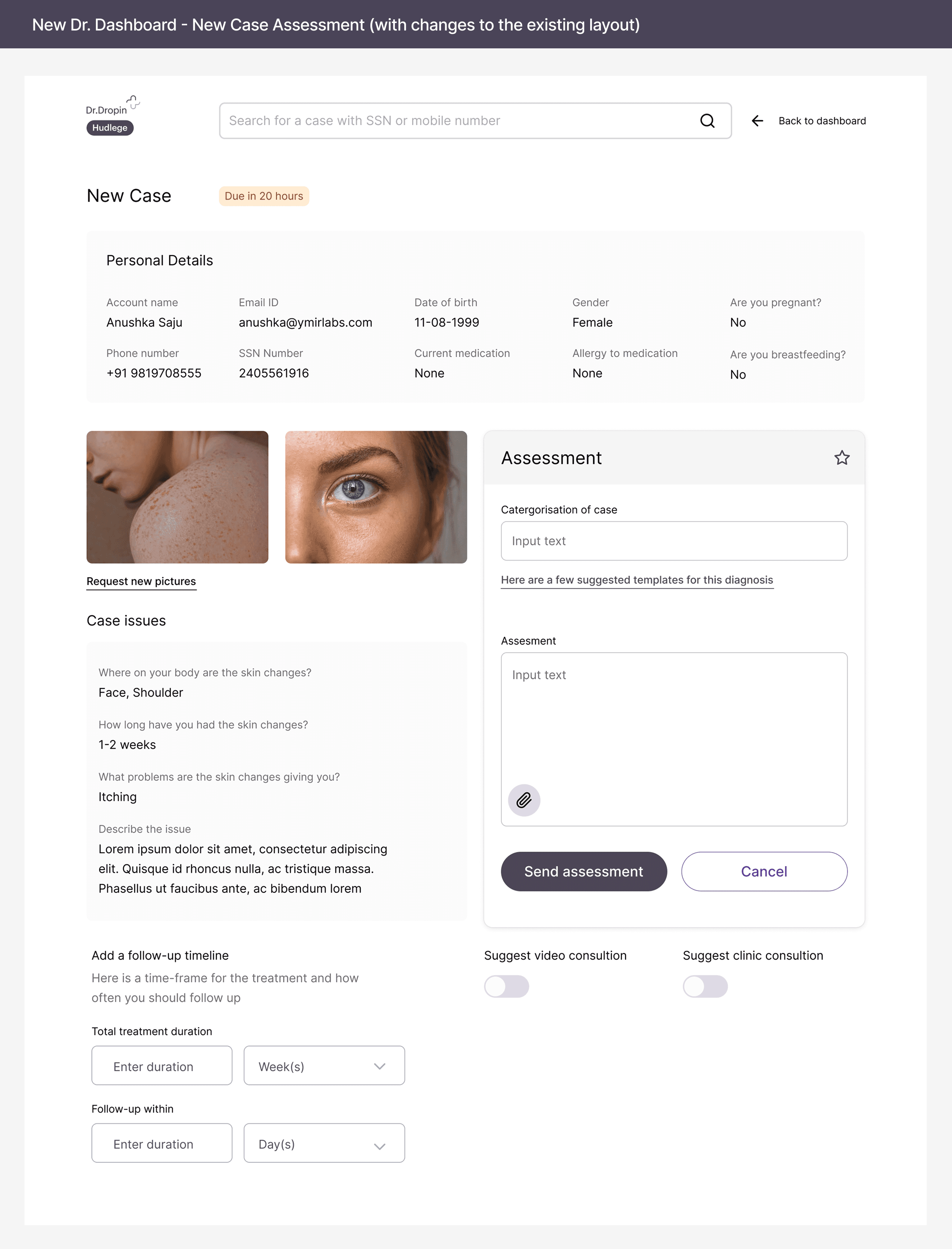The width and height of the screenshot is (952, 1249).
Task: Open the eye close-up photo thumbnail
Action: (376, 497)
